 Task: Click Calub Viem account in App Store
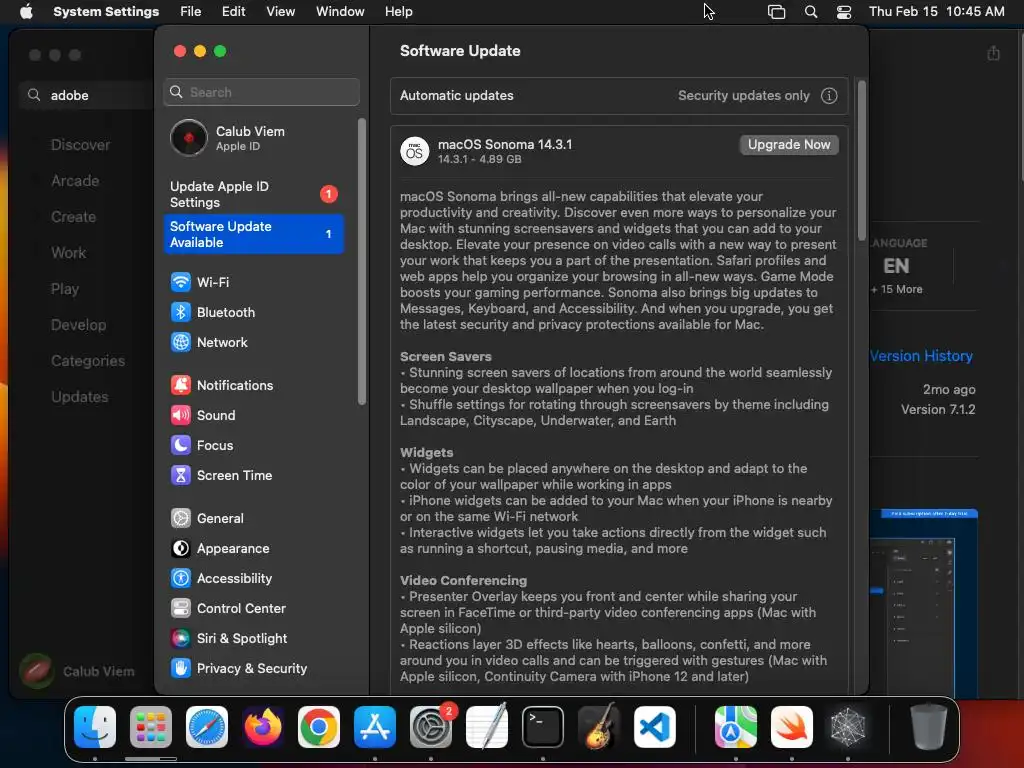77,671
